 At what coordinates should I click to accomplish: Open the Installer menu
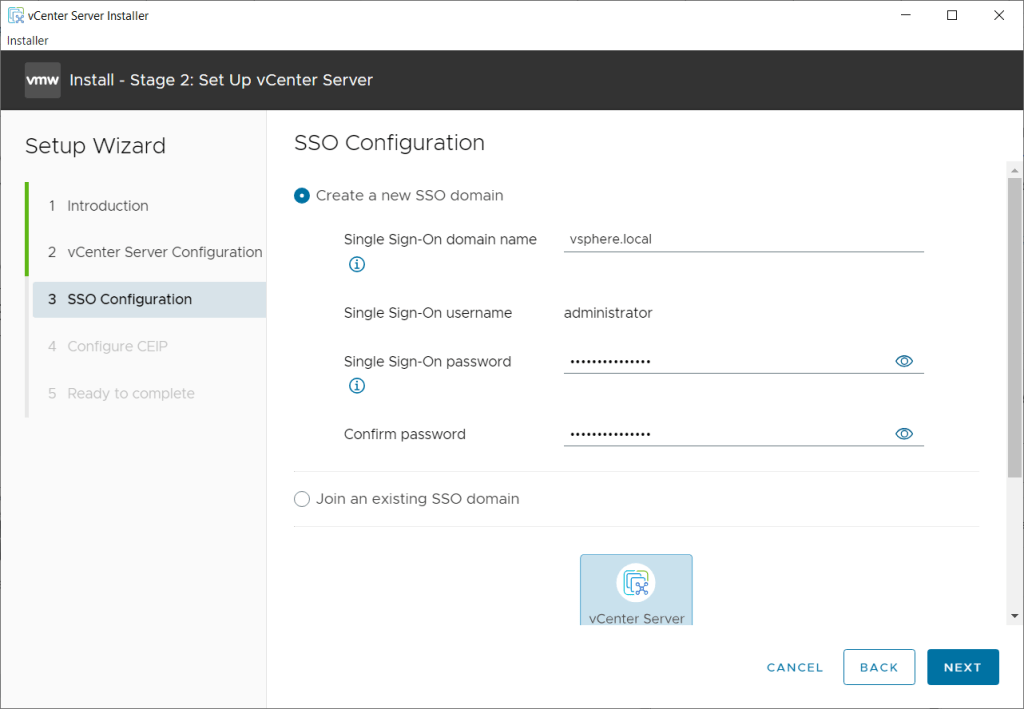pos(28,41)
